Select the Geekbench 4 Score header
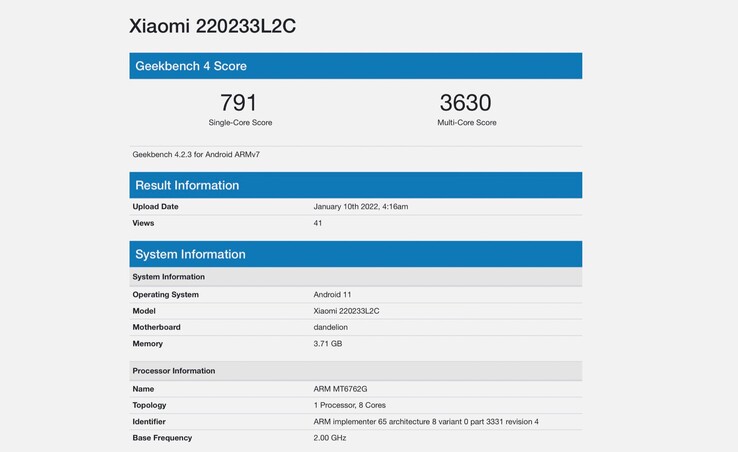The height and width of the screenshot is (452, 738). pos(356,66)
